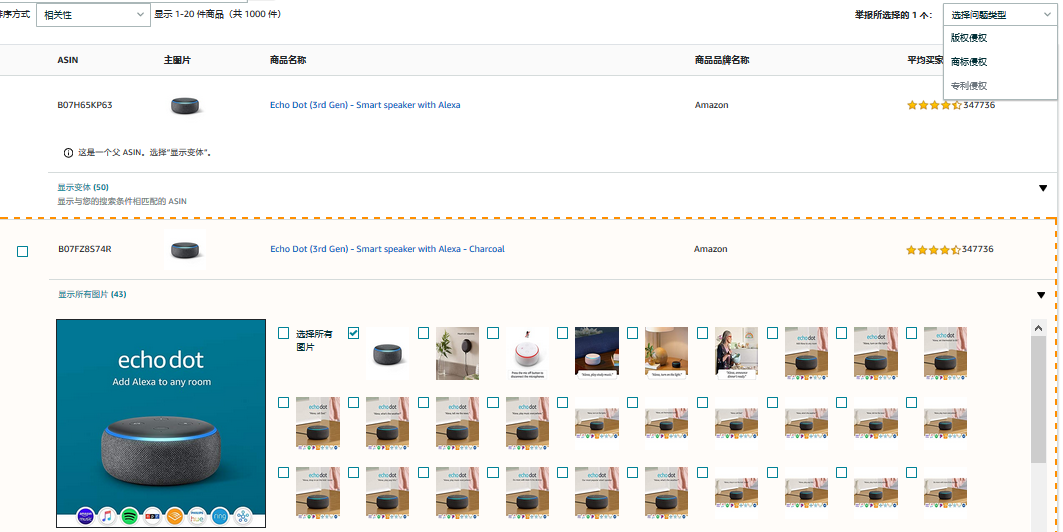Click ASIN text B07FZ8S74R

pyautogui.click(x=85, y=249)
